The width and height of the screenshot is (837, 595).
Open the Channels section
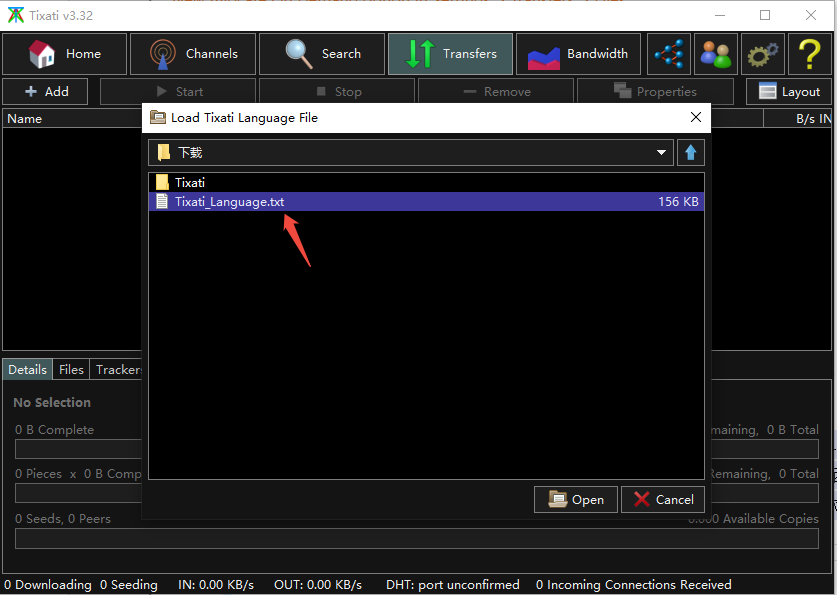(x=193, y=54)
